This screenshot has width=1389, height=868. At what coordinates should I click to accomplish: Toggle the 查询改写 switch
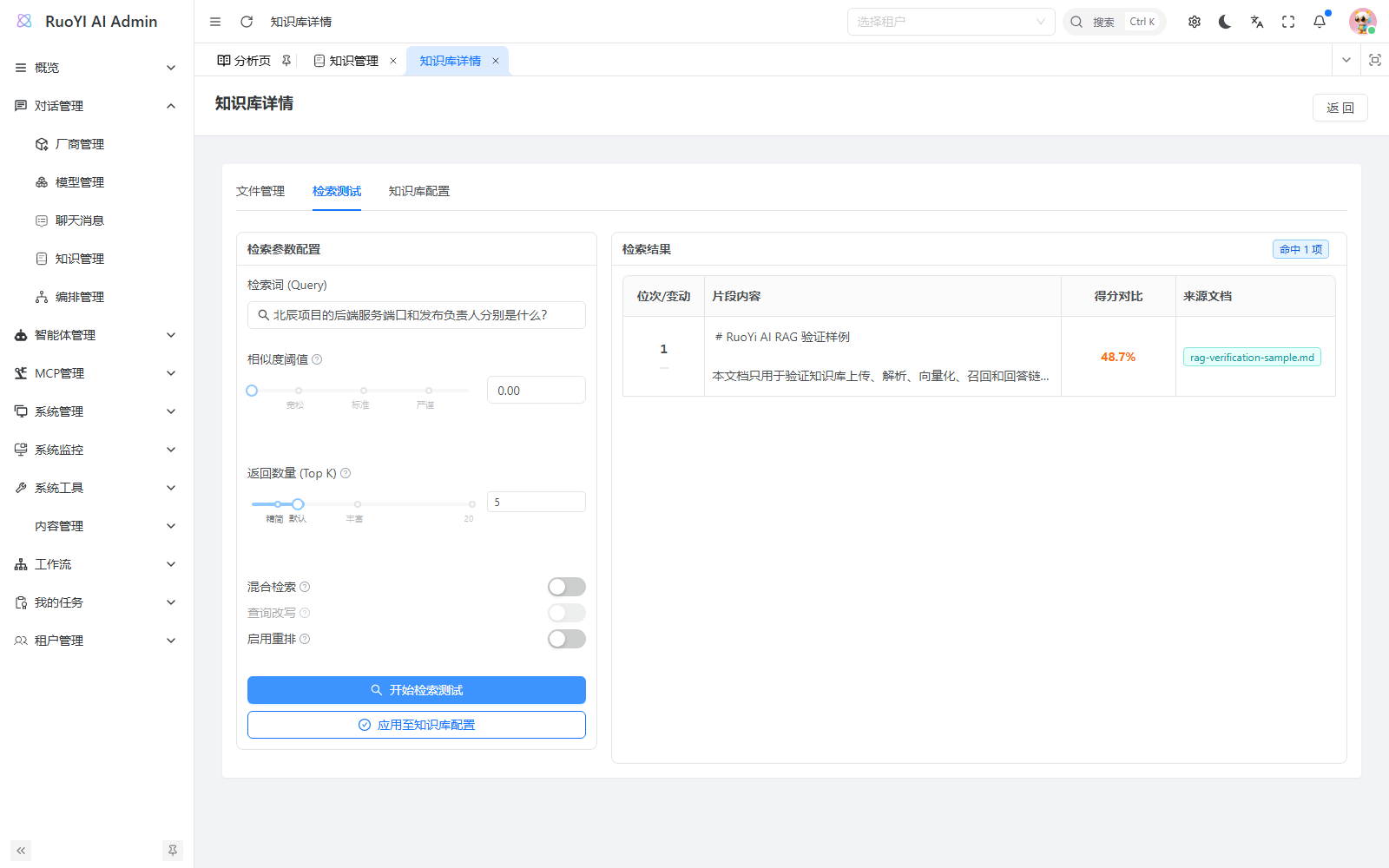567,613
